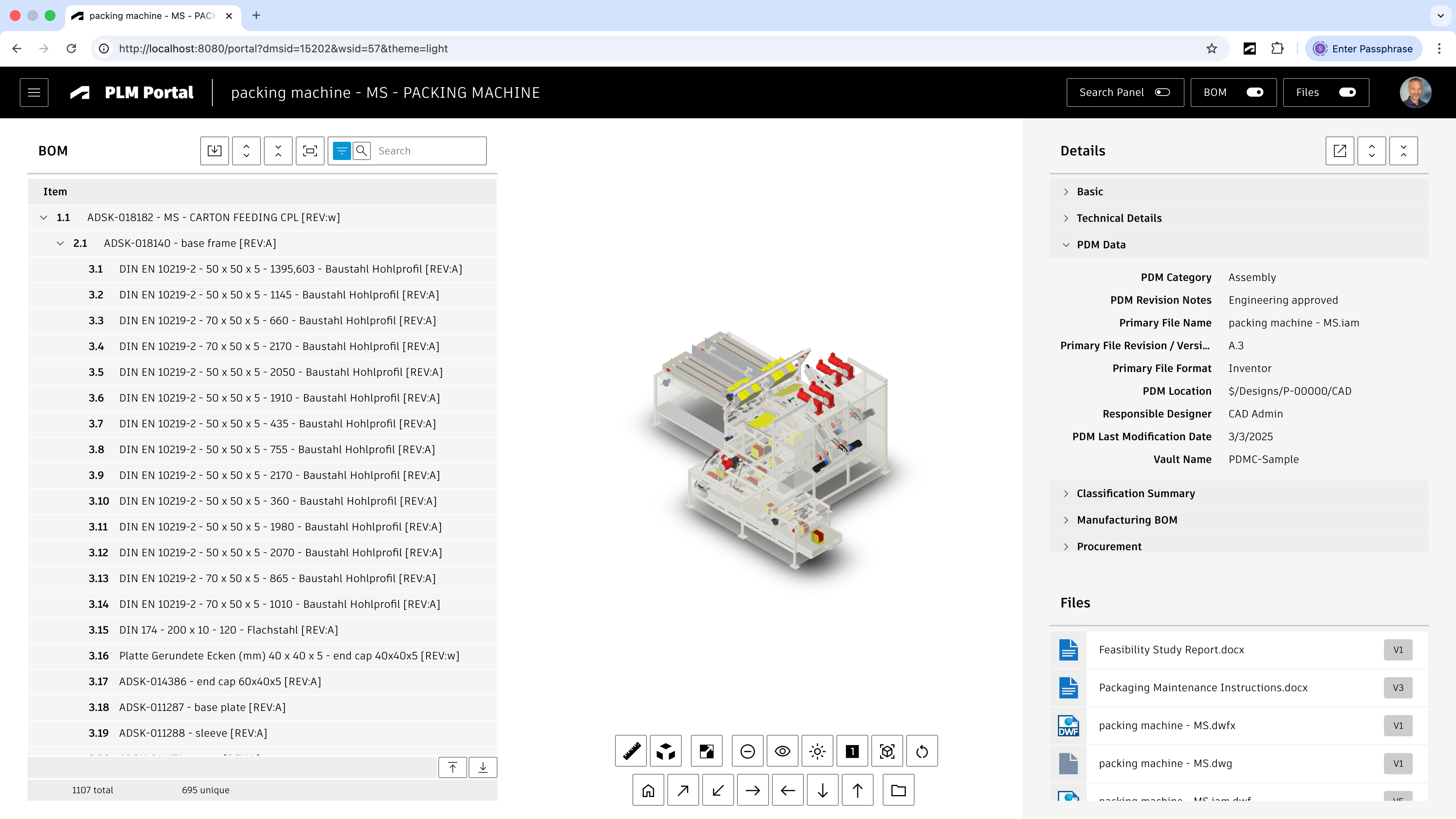Disable the Files panel toggle
Screen dimensions: 1456x819
1347,92
